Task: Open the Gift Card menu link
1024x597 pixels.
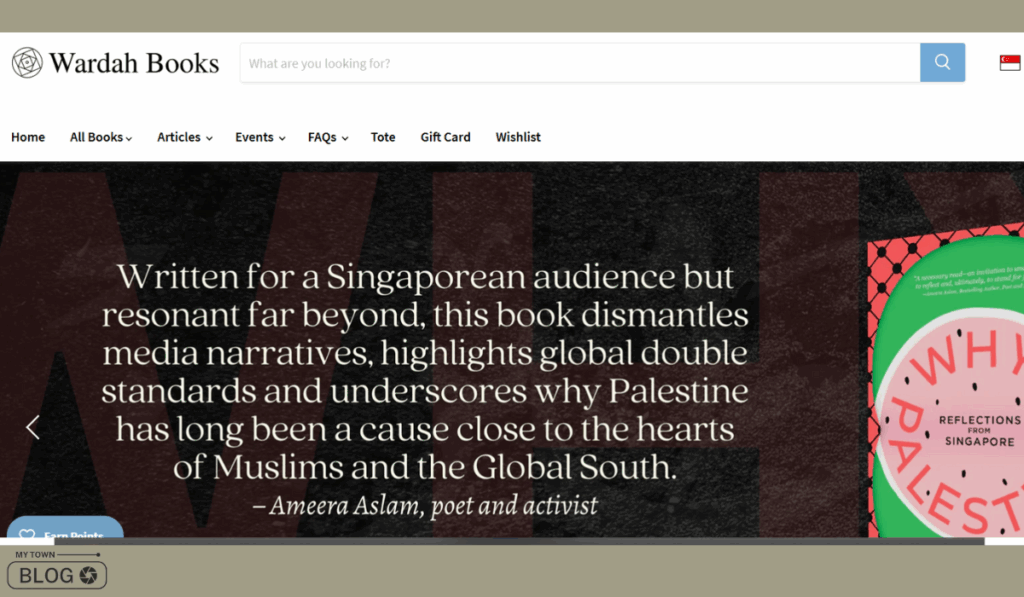Action: coord(445,137)
